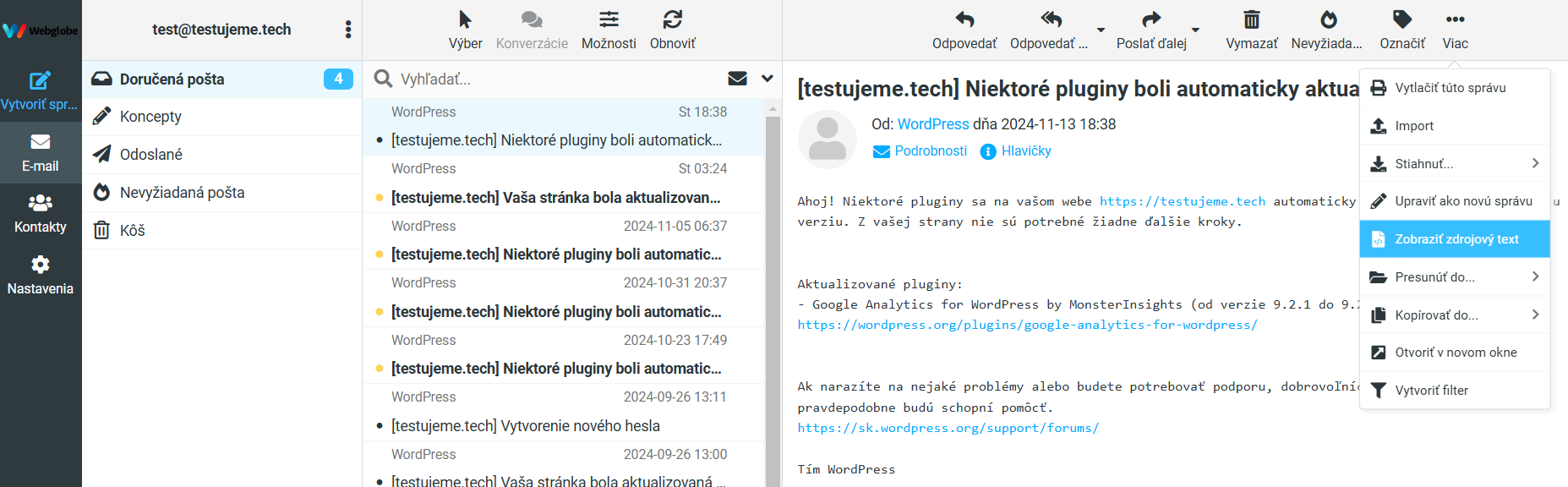Open the Vytvorenie nového hesla email
Viewport: 1568px width, 487px height.
point(564,413)
